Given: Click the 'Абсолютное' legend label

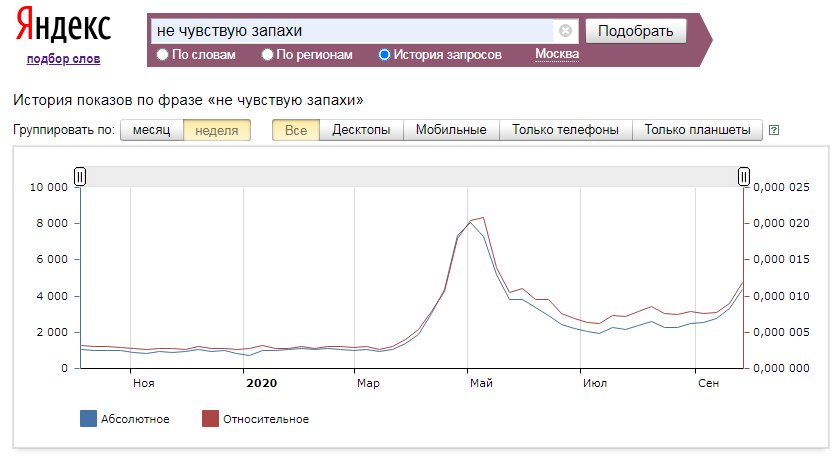Looking at the screenshot, I should [135, 419].
